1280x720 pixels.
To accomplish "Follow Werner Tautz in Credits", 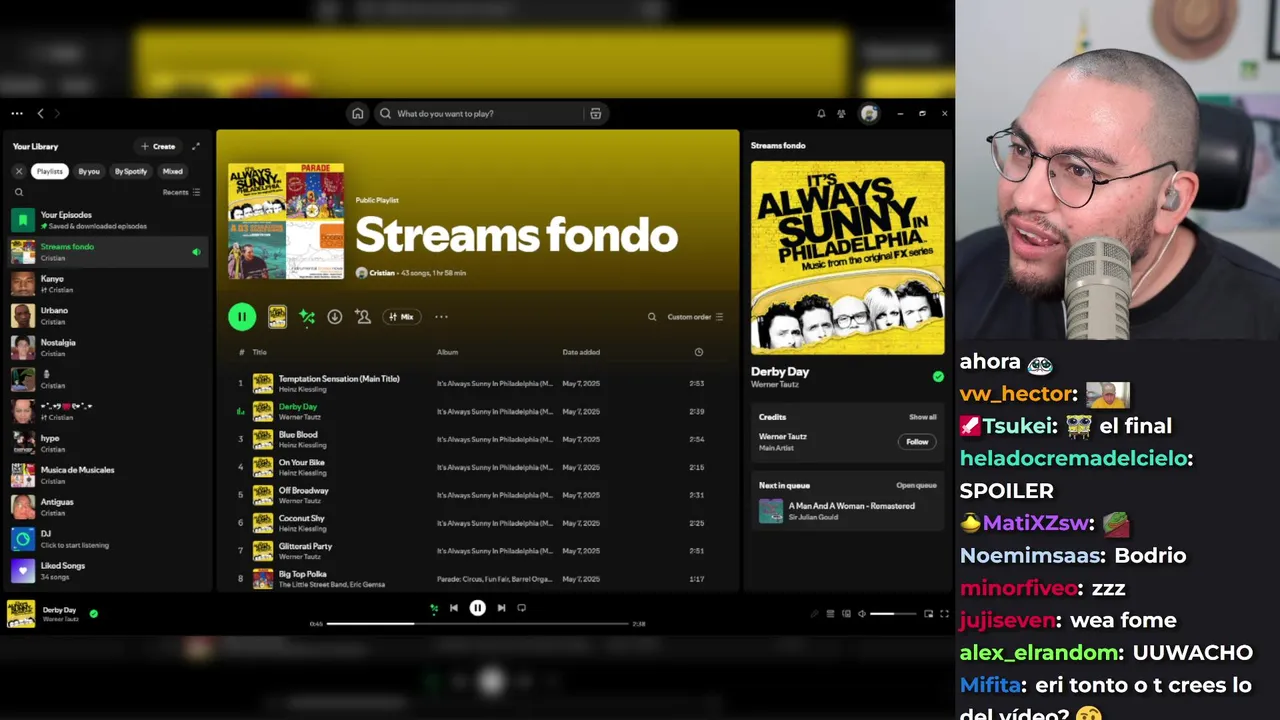I will tap(917, 442).
